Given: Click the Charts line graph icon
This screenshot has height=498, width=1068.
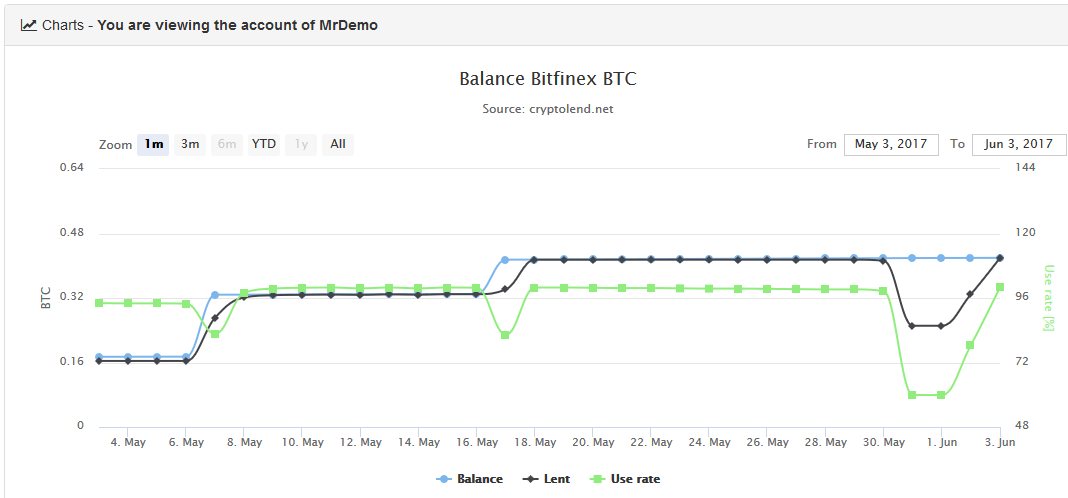Looking at the screenshot, I should 28,25.
